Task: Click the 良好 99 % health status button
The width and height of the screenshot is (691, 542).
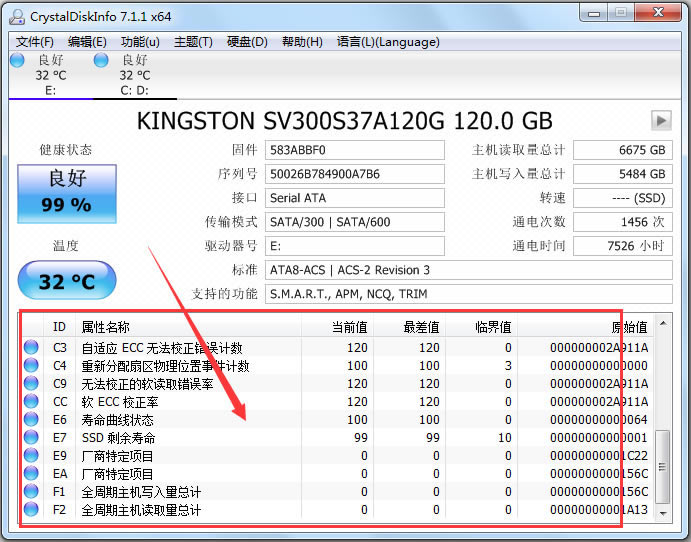Action: [67, 193]
